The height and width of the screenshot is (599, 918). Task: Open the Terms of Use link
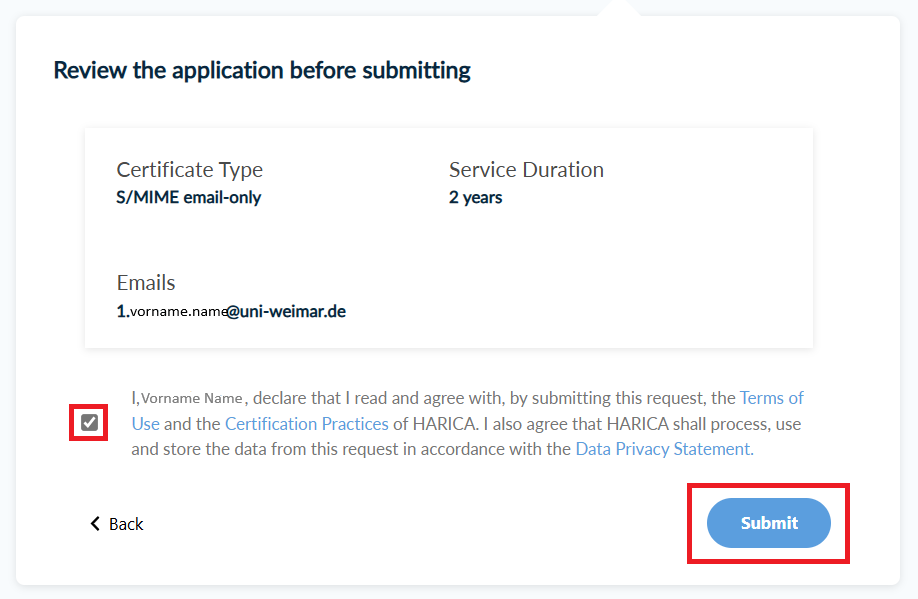771,398
